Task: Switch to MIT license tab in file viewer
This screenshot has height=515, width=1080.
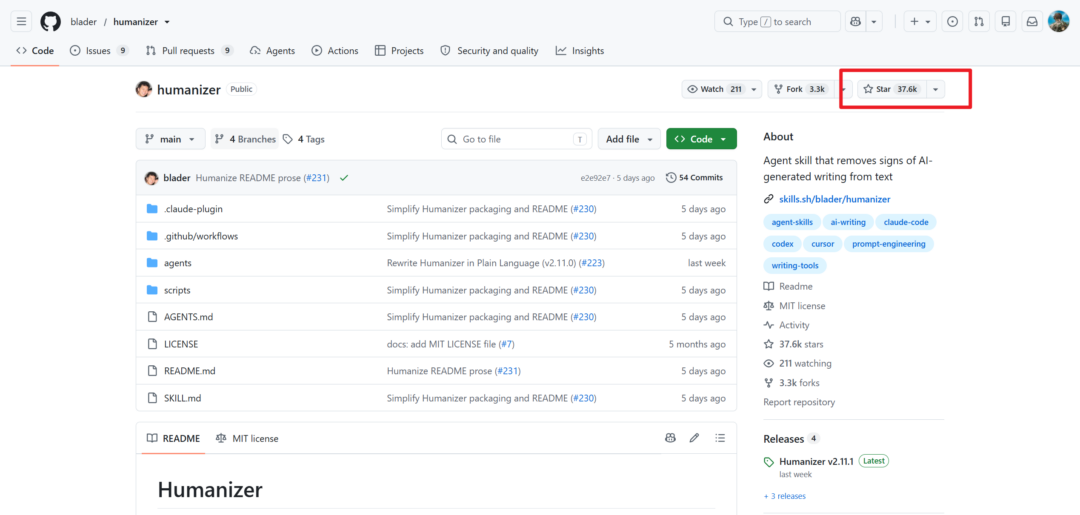Action: (247, 439)
